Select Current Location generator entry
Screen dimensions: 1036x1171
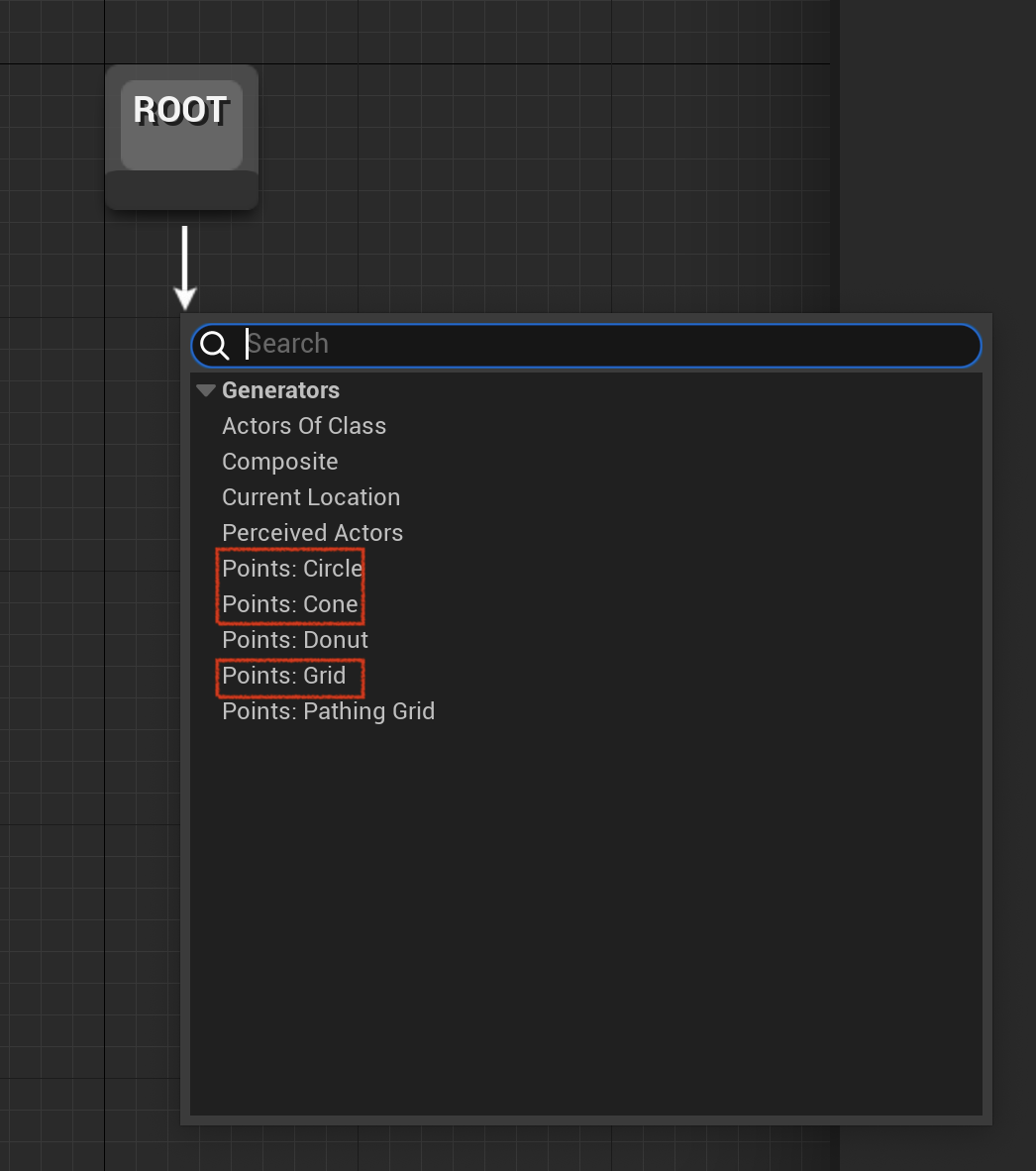pos(310,497)
